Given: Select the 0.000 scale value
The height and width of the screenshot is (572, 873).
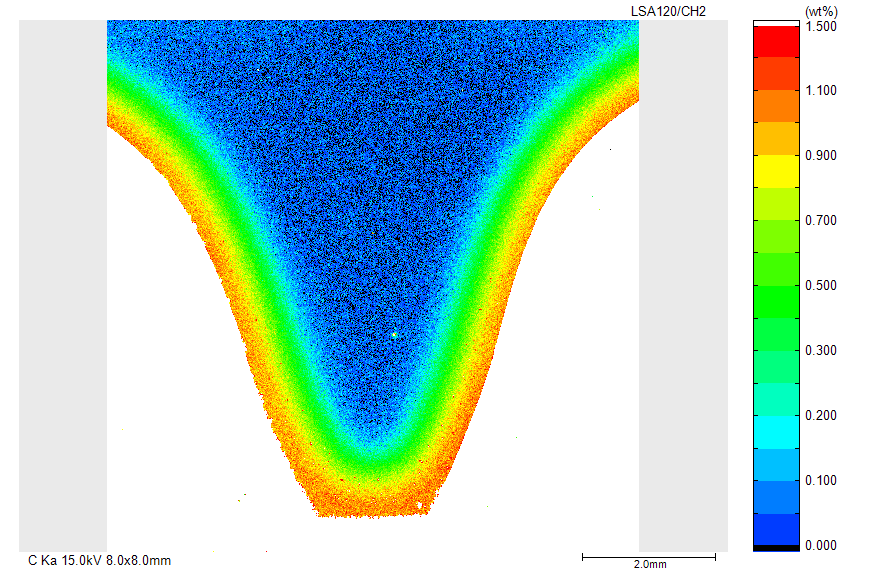Looking at the screenshot, I should tap(821, 545).
